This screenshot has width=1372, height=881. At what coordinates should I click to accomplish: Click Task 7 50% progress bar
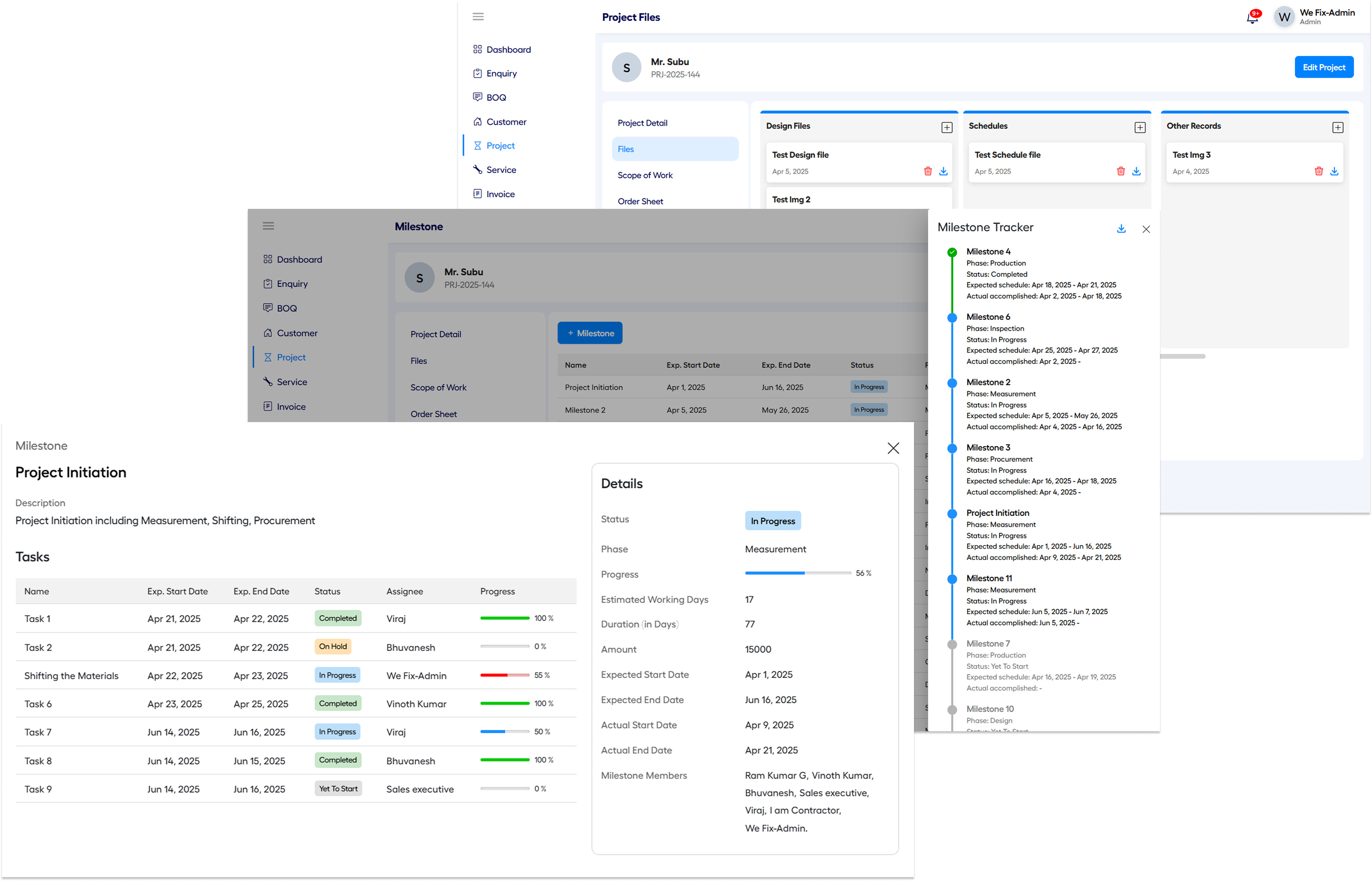[x=505, y=732]
